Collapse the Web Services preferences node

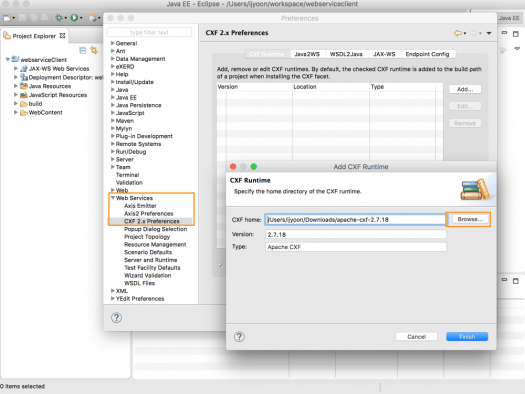113,198
